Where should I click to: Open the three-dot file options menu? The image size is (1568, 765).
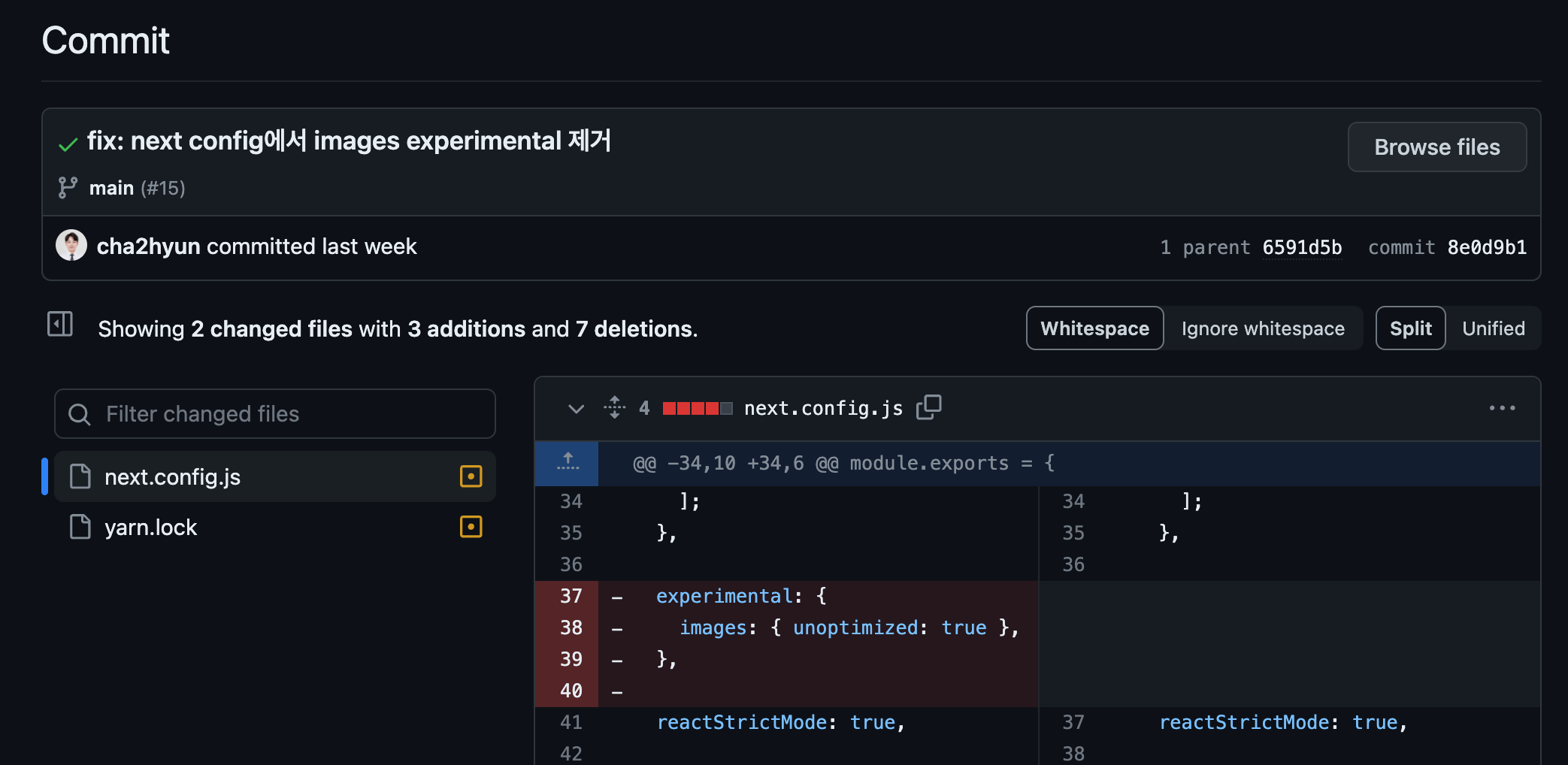click(1502, 408)
